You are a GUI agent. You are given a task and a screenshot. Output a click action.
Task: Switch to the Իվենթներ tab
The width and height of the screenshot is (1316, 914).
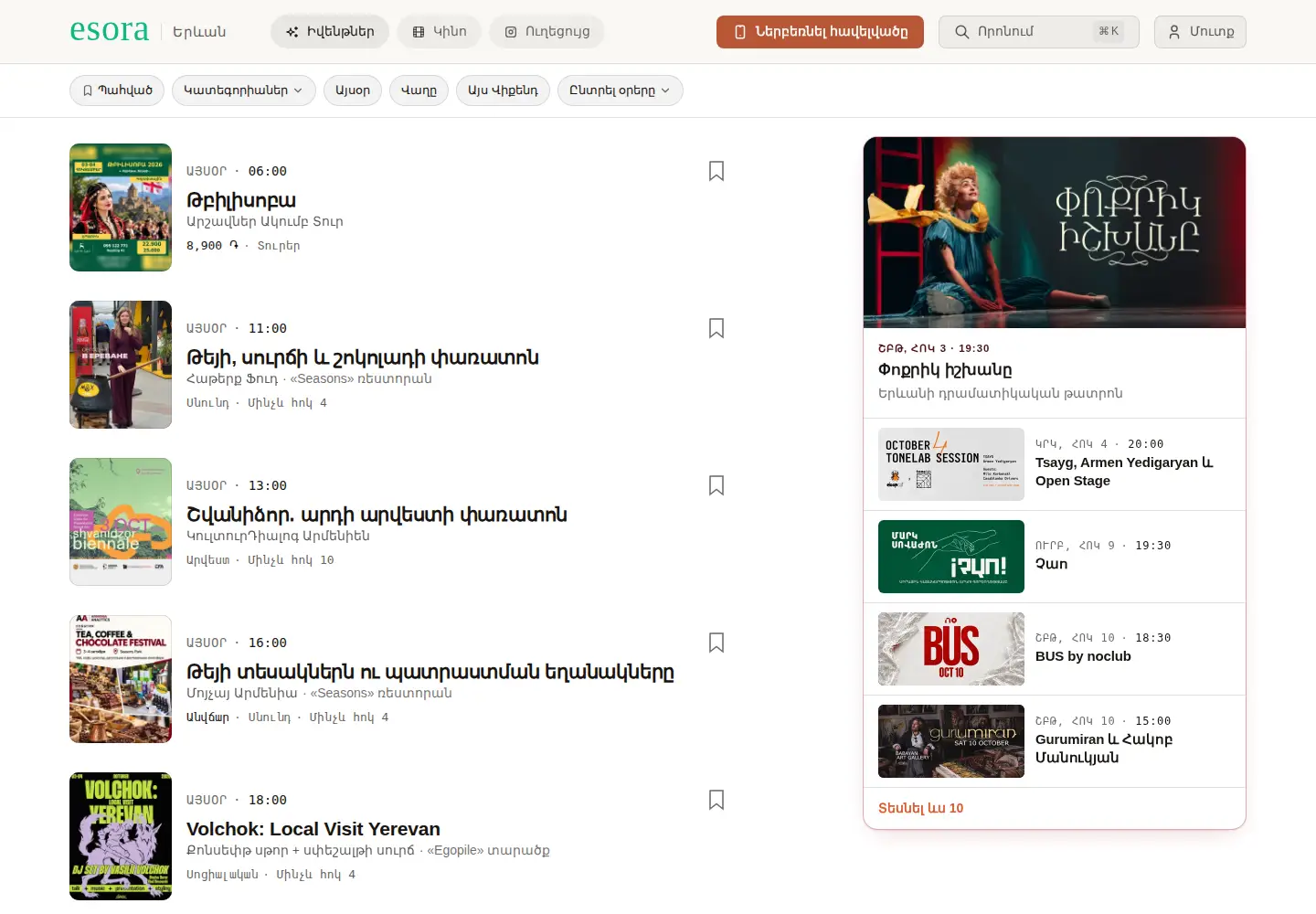330,31
